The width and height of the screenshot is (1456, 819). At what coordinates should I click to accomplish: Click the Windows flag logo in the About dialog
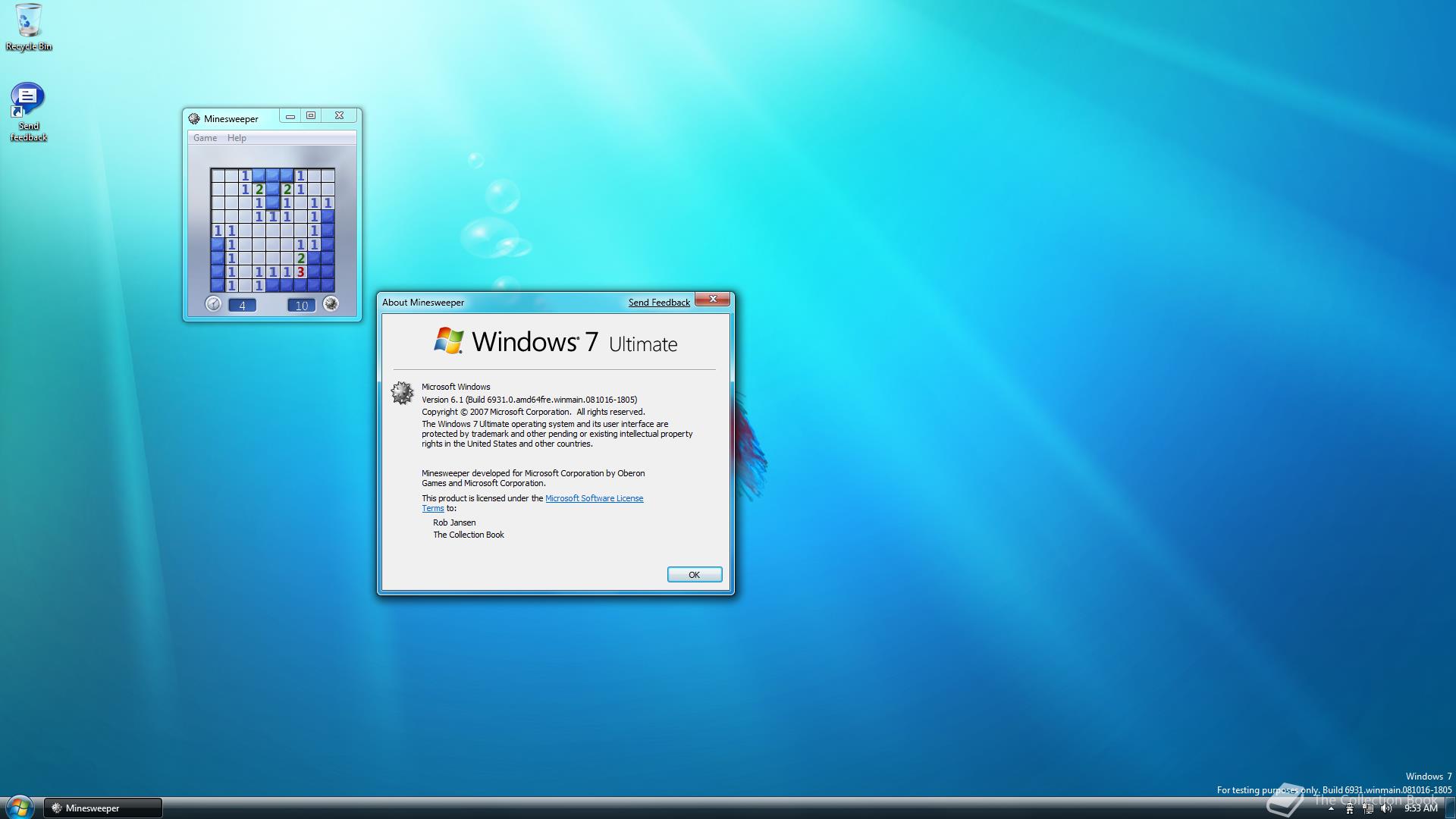point(448,341)
